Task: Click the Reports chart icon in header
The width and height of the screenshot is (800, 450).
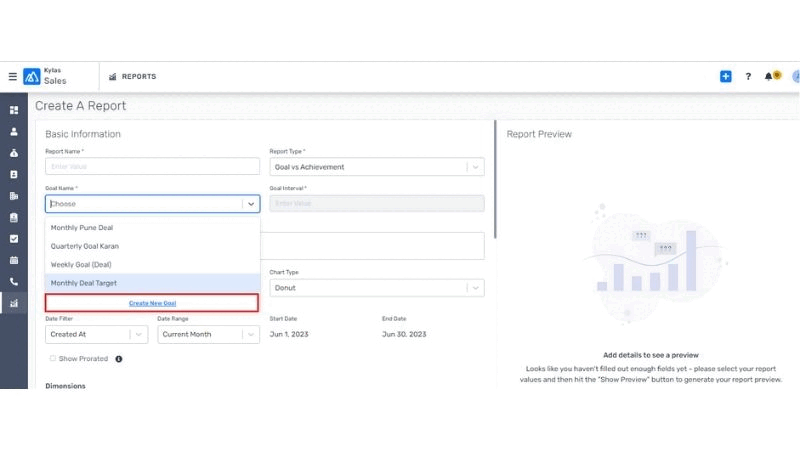Action: tap(113, 77)
